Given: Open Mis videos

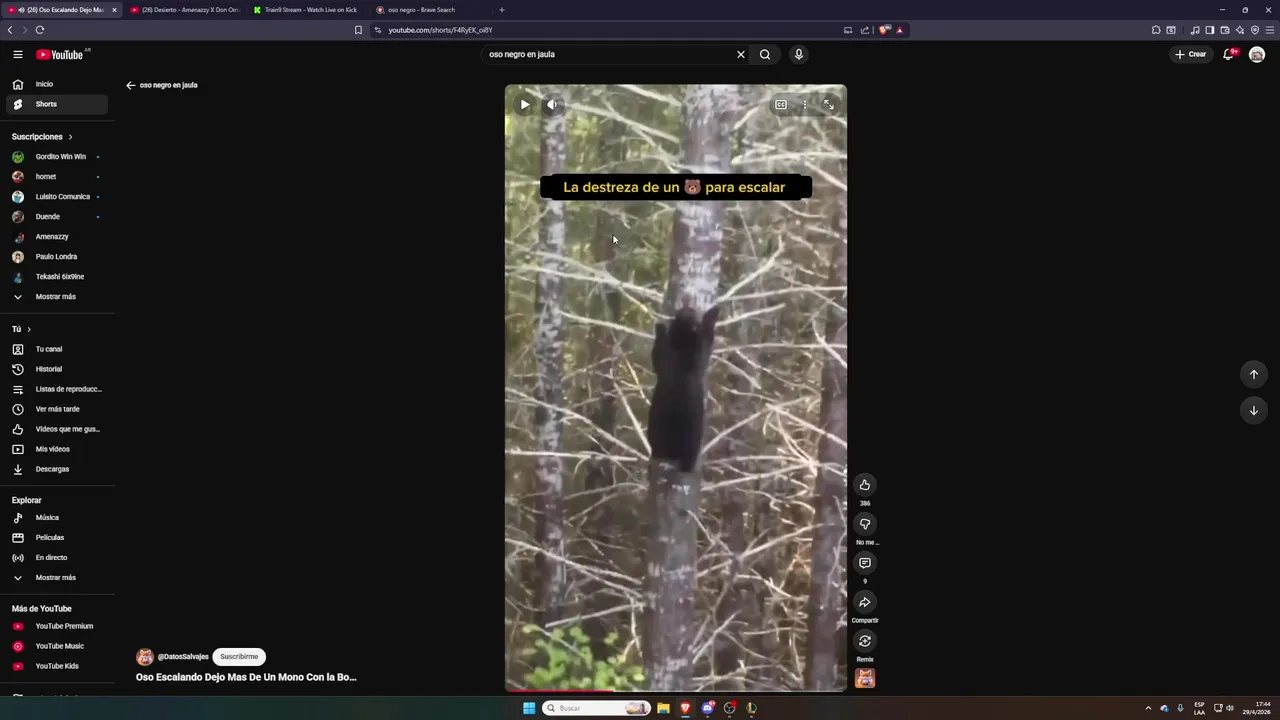Looking at the screenshot, I should pyautogui.click(x=56, y=449).
